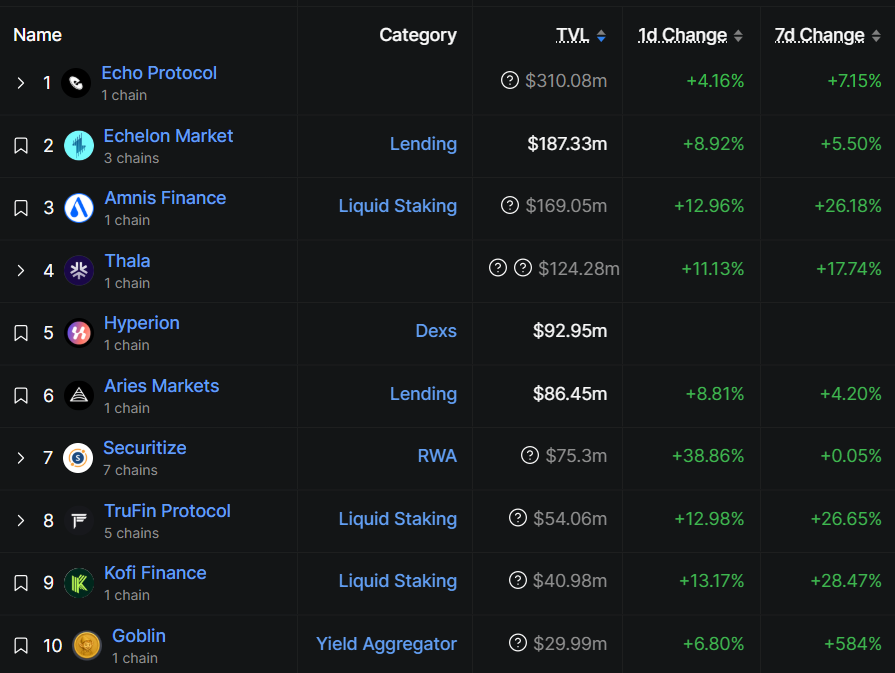
Task: Click the $187.33m TVL value
Action: coord(567,144)
